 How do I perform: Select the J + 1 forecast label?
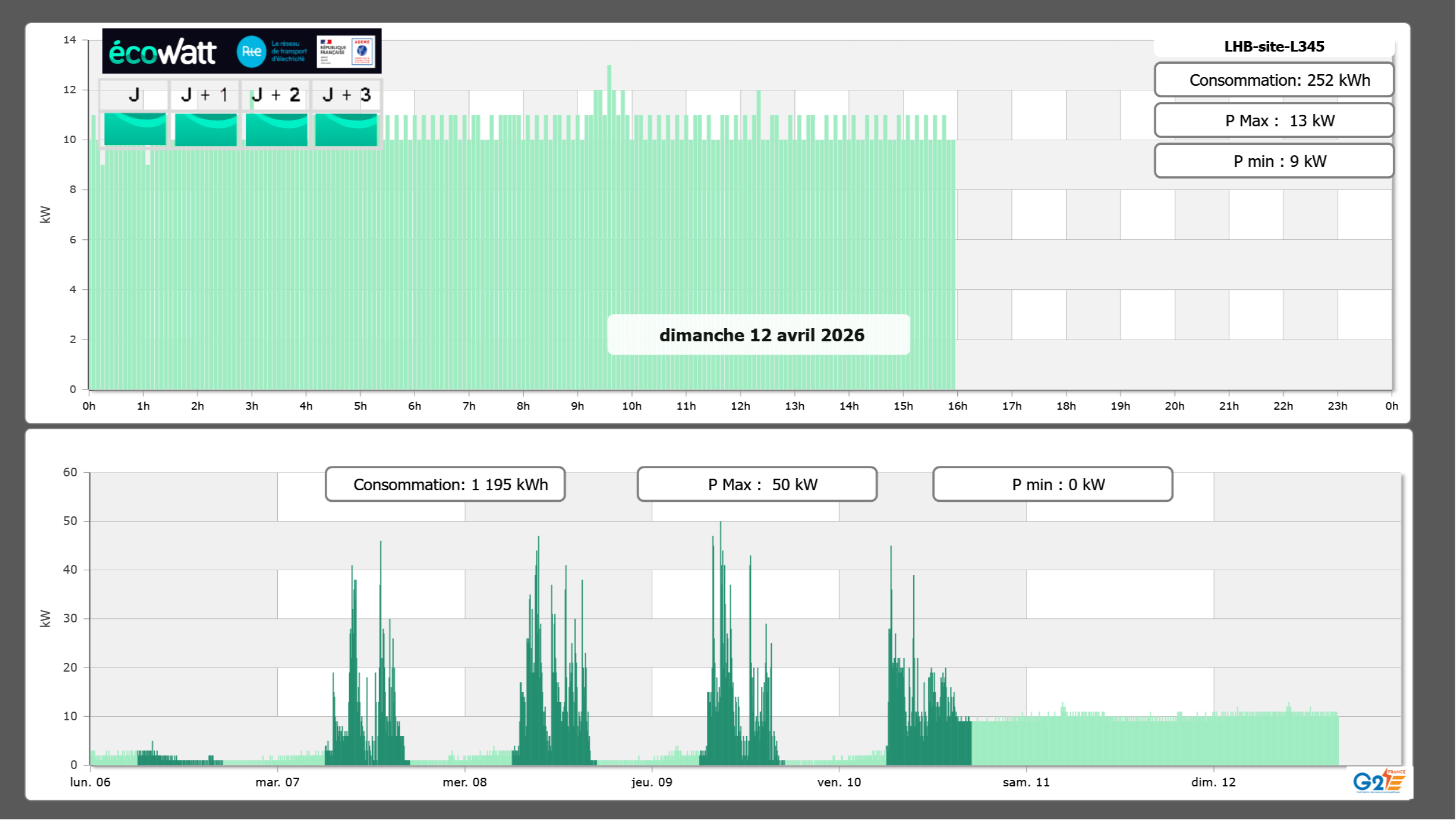(x=205, y=95)
